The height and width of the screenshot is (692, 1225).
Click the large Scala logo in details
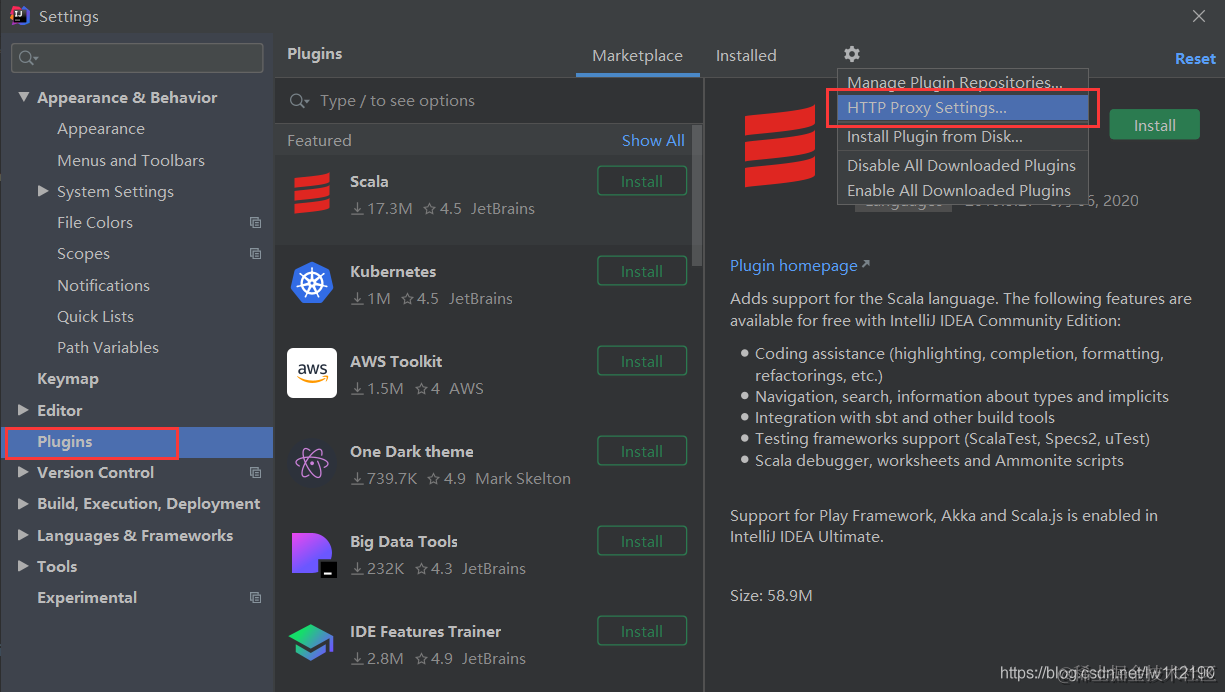point(780,146)
